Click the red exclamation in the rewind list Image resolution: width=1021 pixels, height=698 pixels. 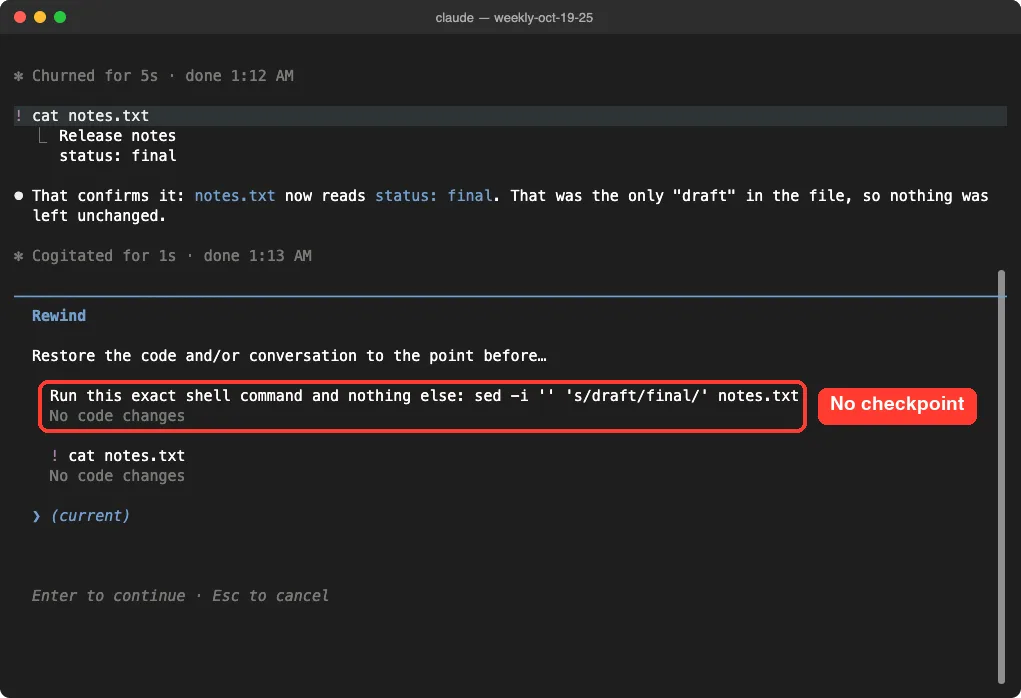(x=55, y=456)
